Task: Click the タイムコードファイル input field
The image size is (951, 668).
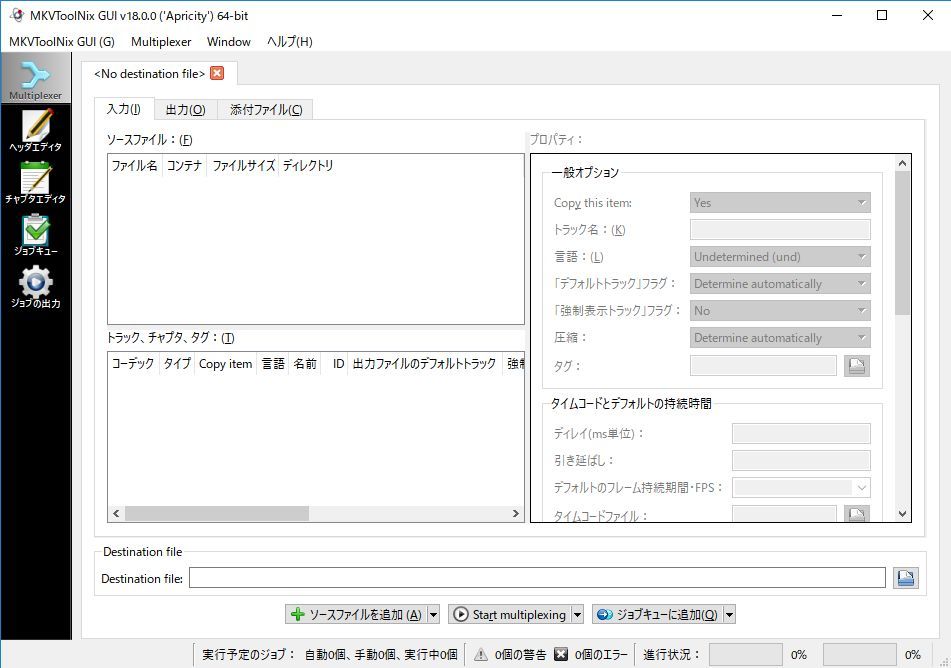Action: (x=784, y=514)
